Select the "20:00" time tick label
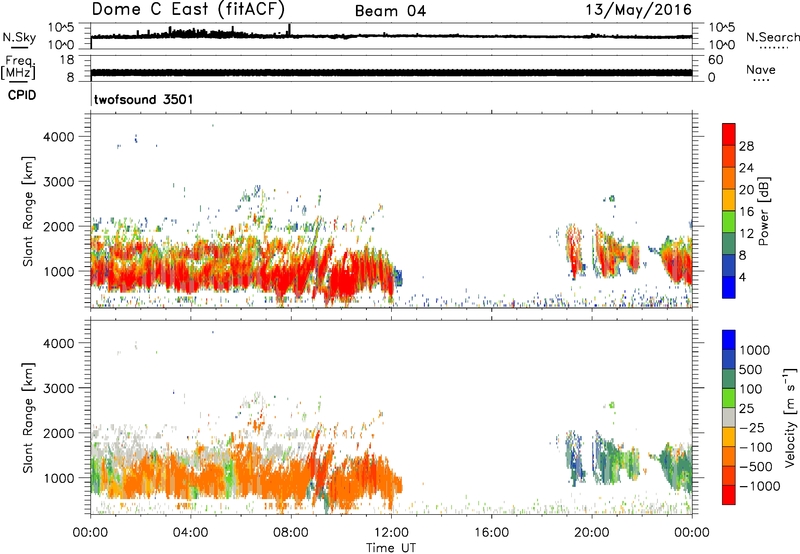Viewport: 800px width, 554px height. 591,533
